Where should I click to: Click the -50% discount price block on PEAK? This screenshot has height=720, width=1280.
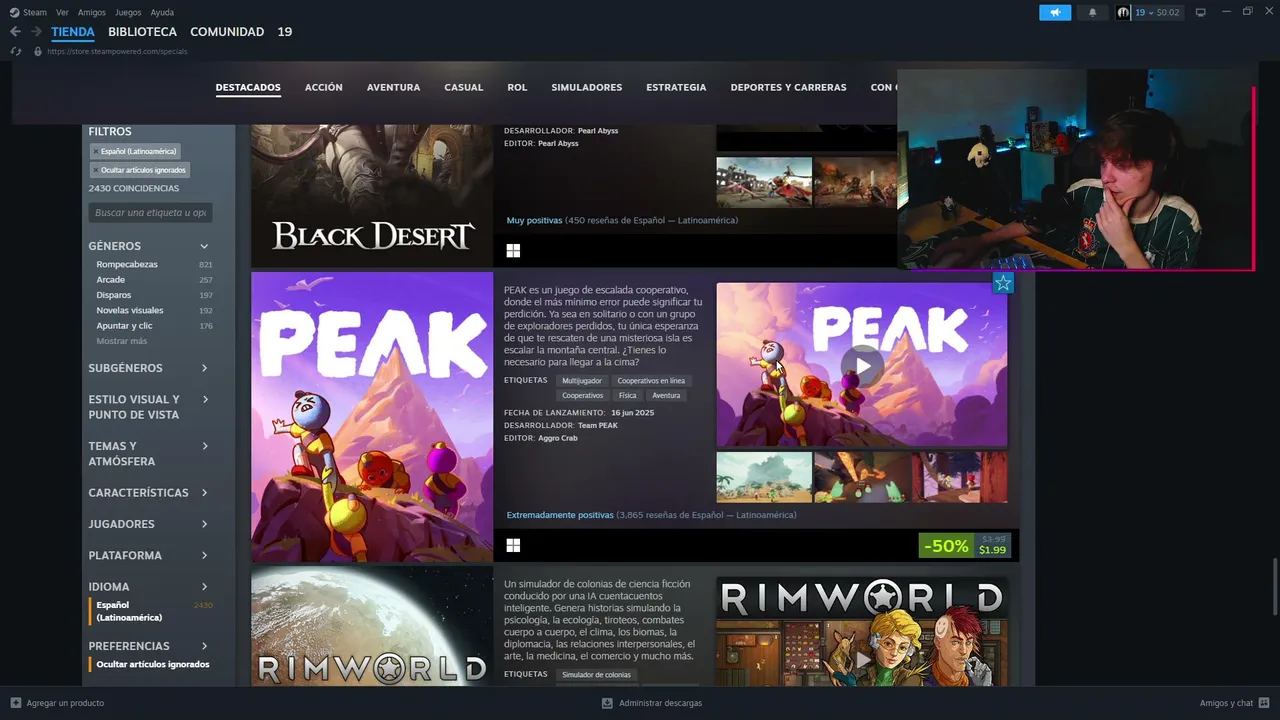964,546
